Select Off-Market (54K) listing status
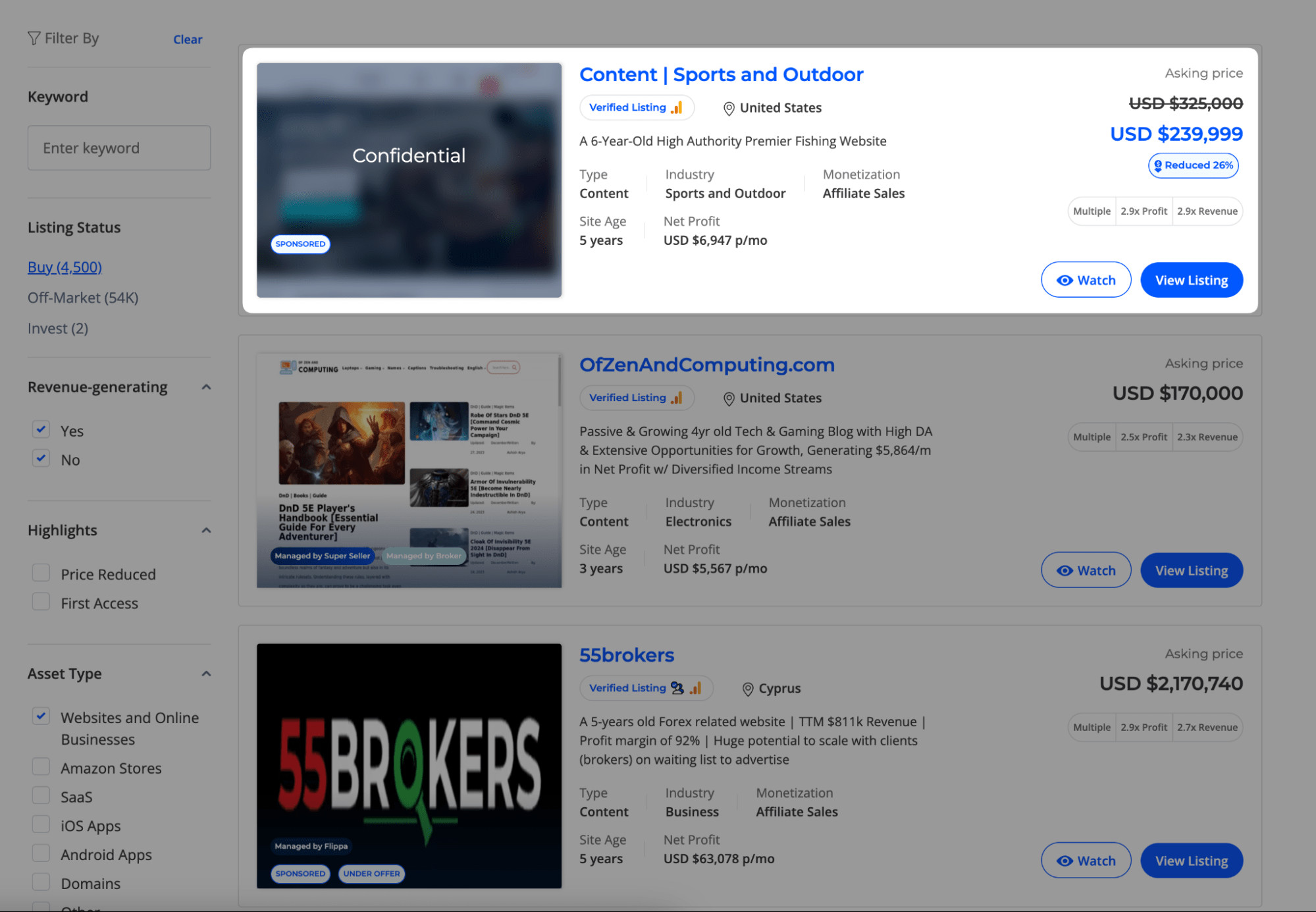This screenshot has height=912, width=1316. tap(83, 298)
